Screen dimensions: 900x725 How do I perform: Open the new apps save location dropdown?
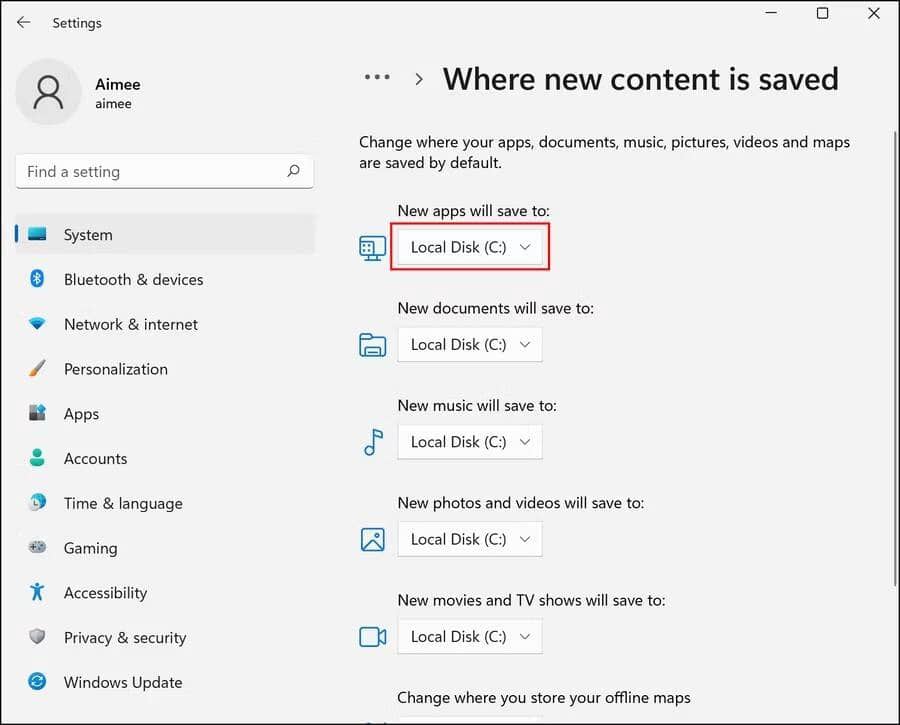click(x=468, y=246)
